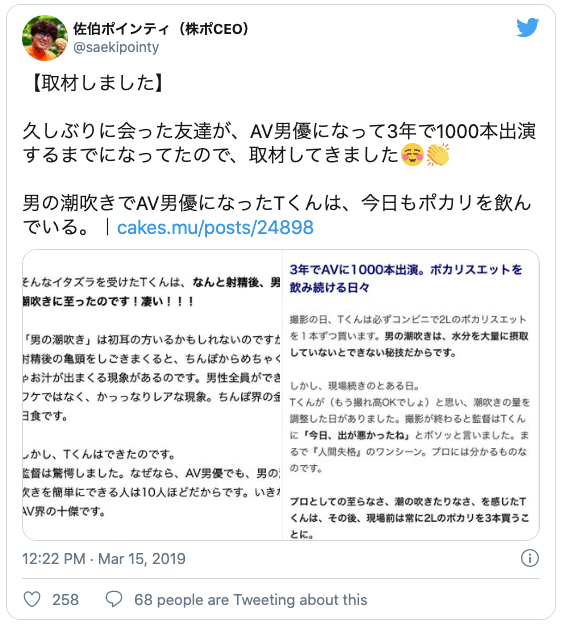Viewport: 562px width, 626px height.
Task: Click the clapping hands emoji
Action: click(x=438, y=155)
